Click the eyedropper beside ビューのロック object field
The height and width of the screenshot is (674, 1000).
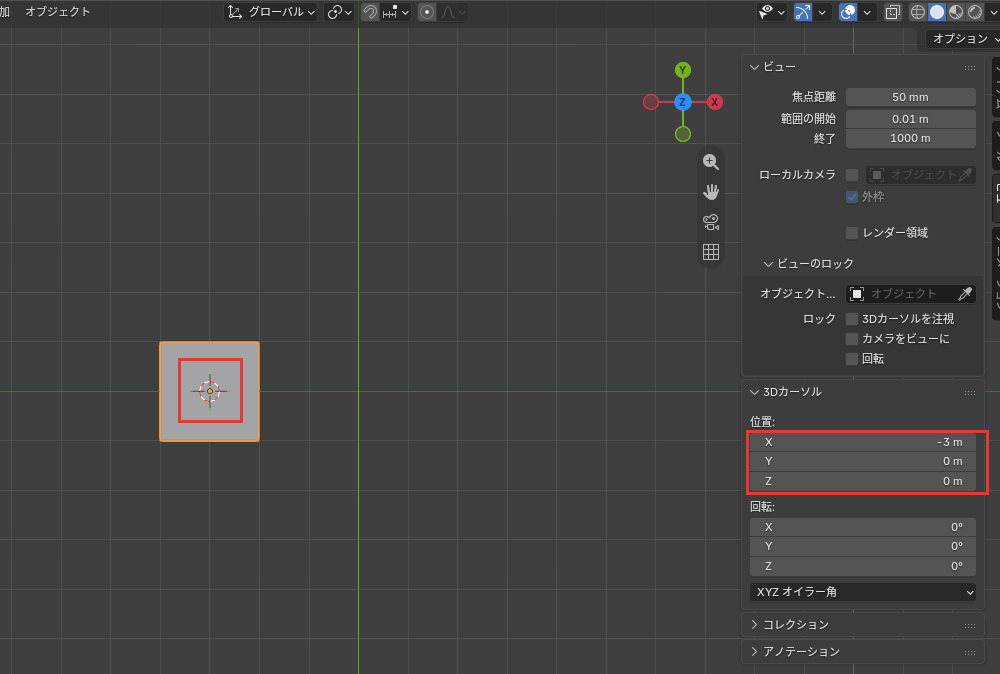pyautogui.click(x=965, y=293)
